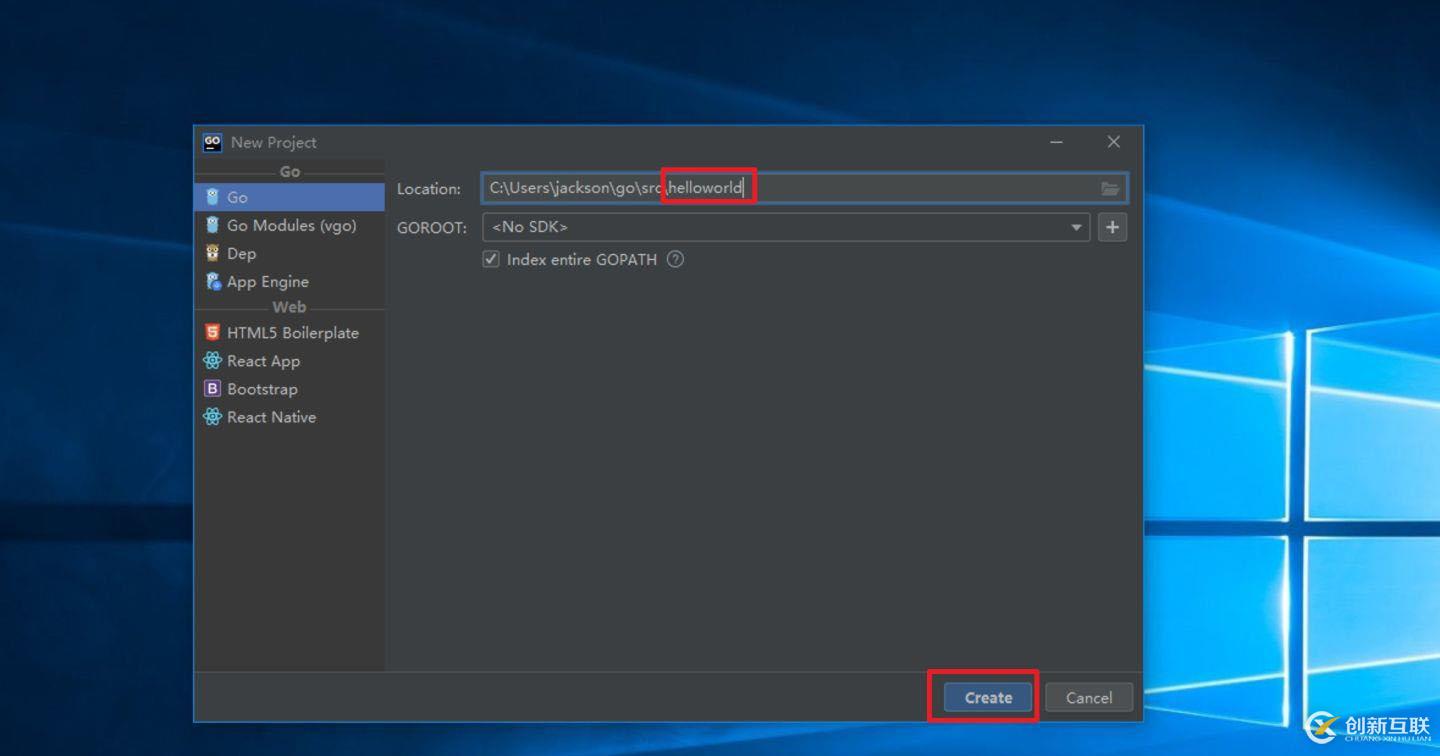Browse for location with folder icon
This screenshot has height=756, width=1440.
point(1110,188)
